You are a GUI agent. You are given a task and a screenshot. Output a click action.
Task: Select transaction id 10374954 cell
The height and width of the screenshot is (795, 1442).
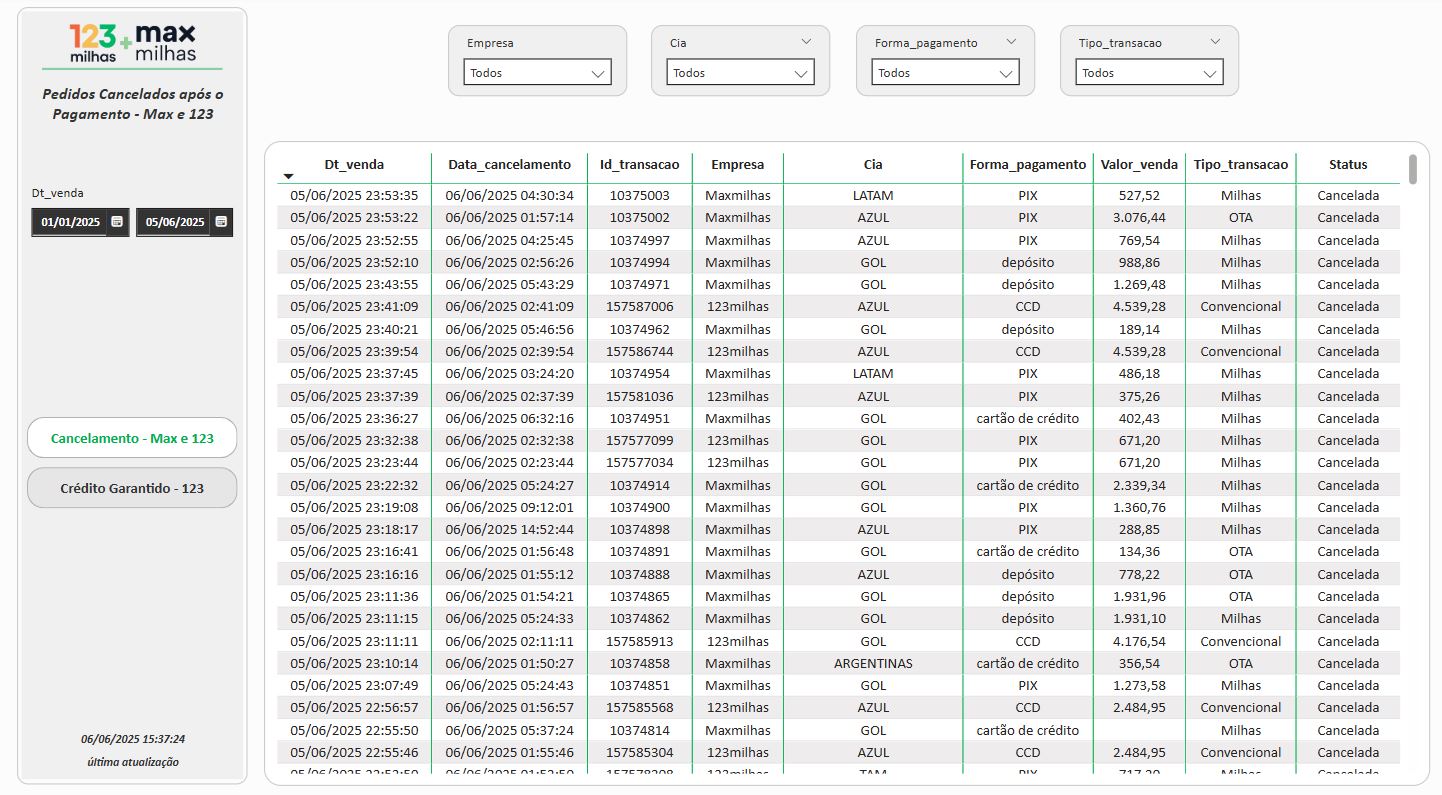640,373
